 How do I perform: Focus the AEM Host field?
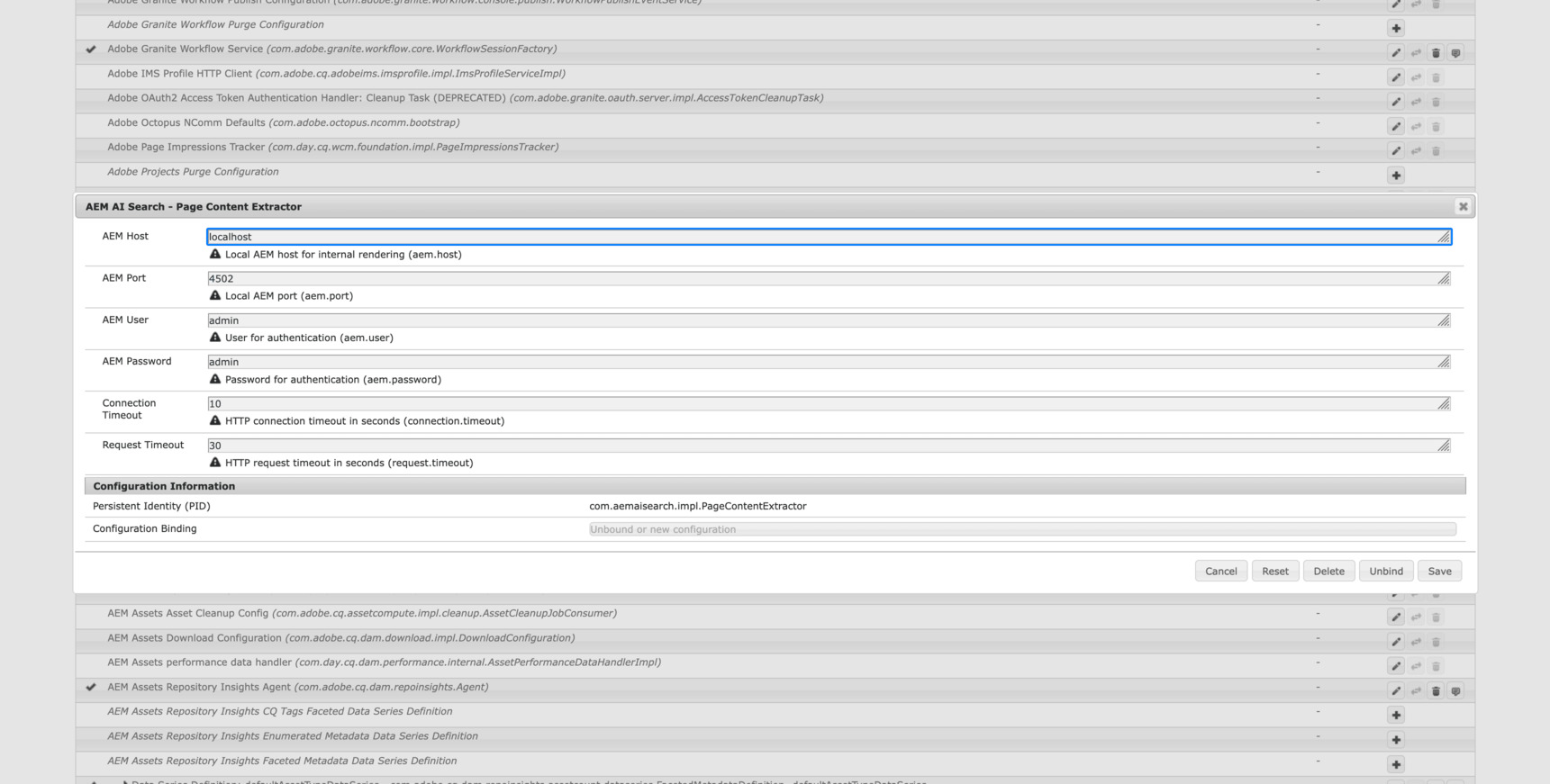829,237
